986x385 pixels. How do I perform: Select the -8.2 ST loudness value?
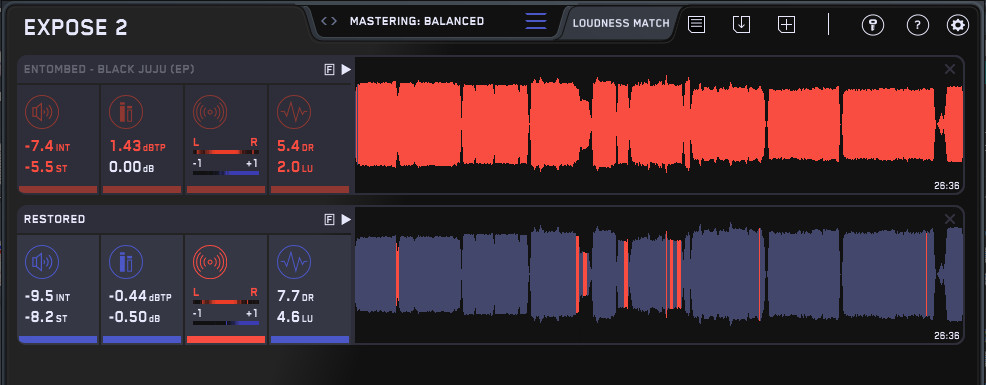point(46,318)
